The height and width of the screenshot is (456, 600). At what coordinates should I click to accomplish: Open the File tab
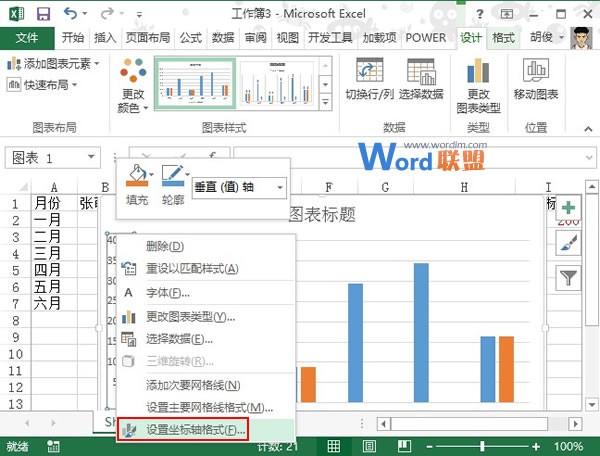tap(27, 38)
